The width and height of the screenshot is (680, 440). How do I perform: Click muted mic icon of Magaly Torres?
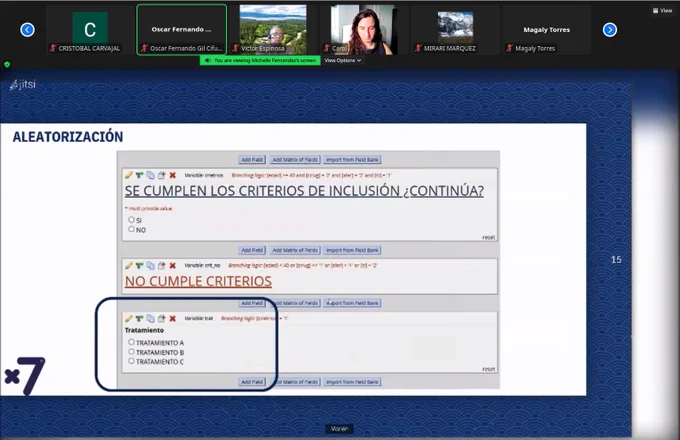coord(510,48)
